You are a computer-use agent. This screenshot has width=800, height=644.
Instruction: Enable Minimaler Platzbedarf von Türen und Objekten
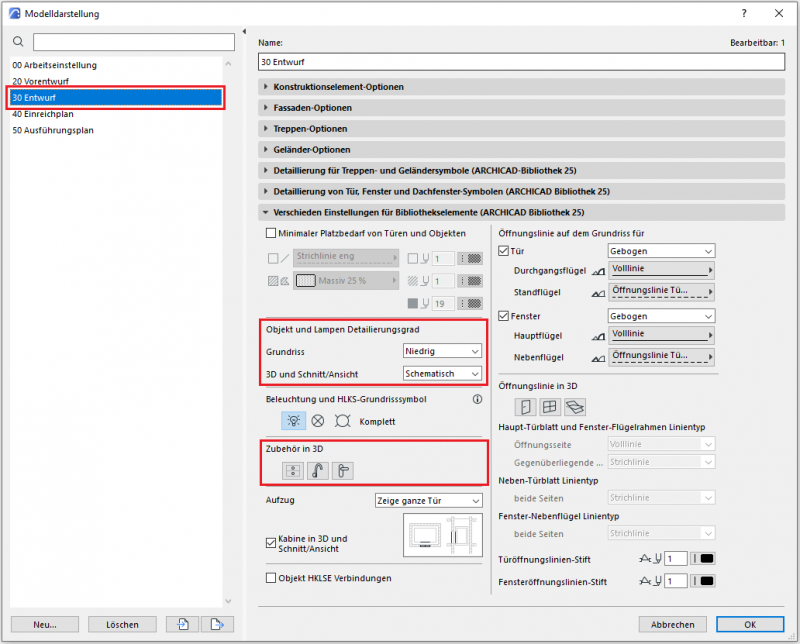(x=271, y=233)
